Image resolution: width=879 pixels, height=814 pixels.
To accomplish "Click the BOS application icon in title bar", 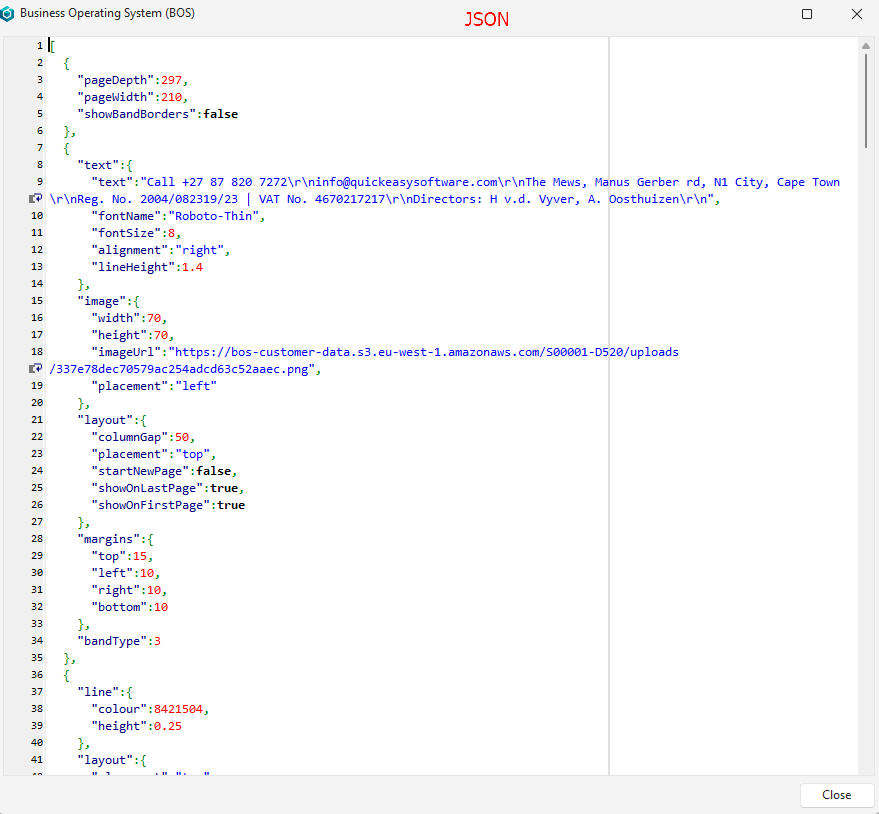I will tap(10, 14).
